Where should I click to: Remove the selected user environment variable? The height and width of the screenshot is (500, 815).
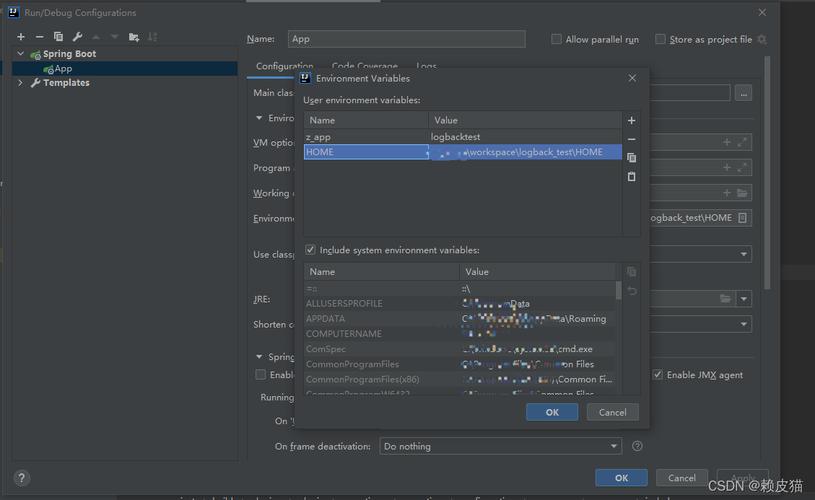(x=632, y=139)
